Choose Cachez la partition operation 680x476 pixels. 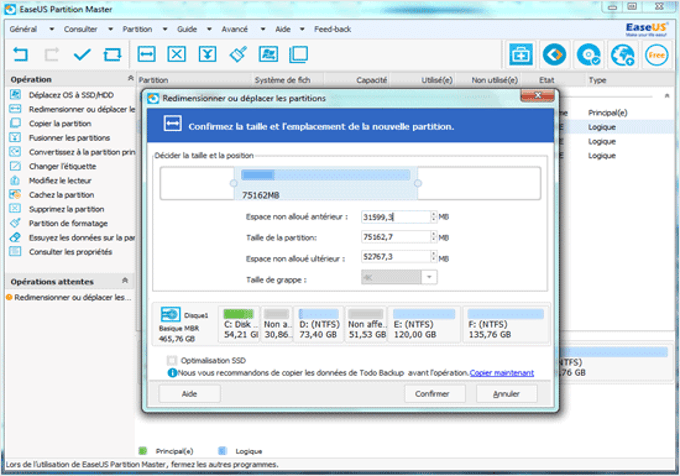(61, 195)
